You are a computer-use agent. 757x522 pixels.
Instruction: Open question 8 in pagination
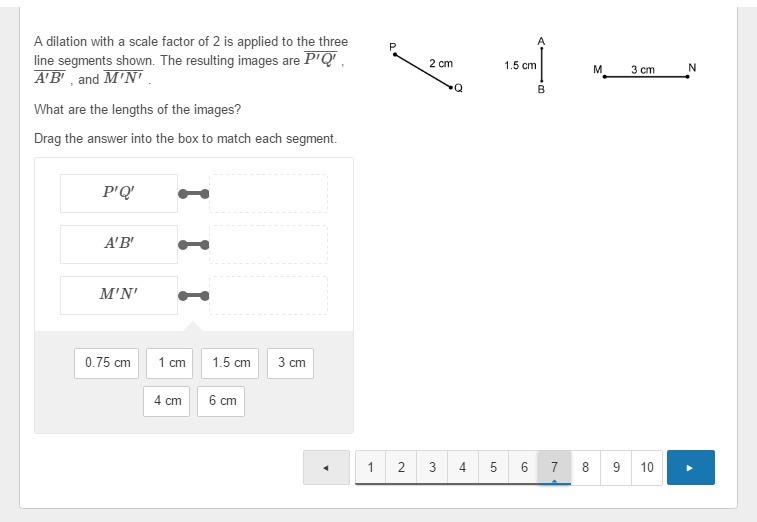pyautogui.click(x=585, y=467)
